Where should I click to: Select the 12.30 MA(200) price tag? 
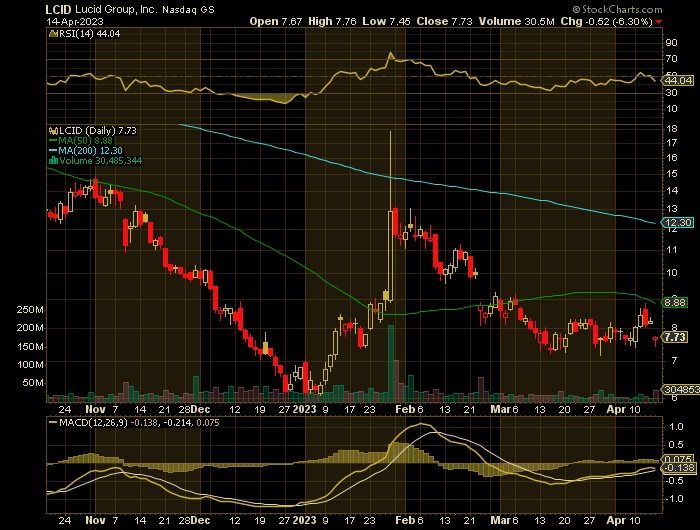675,223
